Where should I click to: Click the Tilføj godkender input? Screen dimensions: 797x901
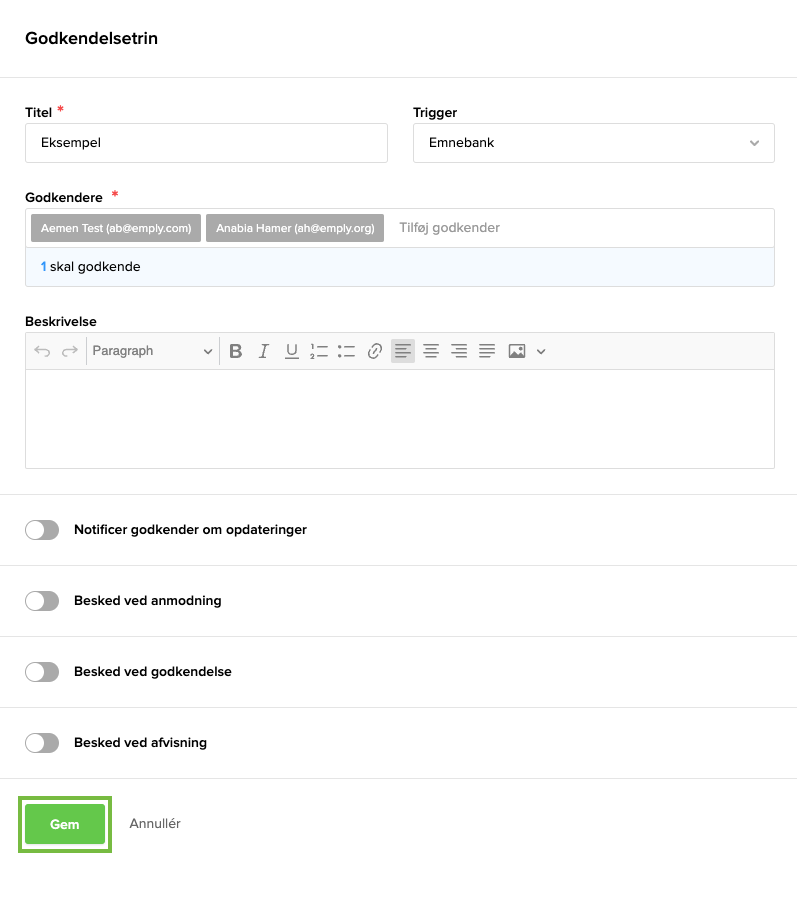[580, 228]
